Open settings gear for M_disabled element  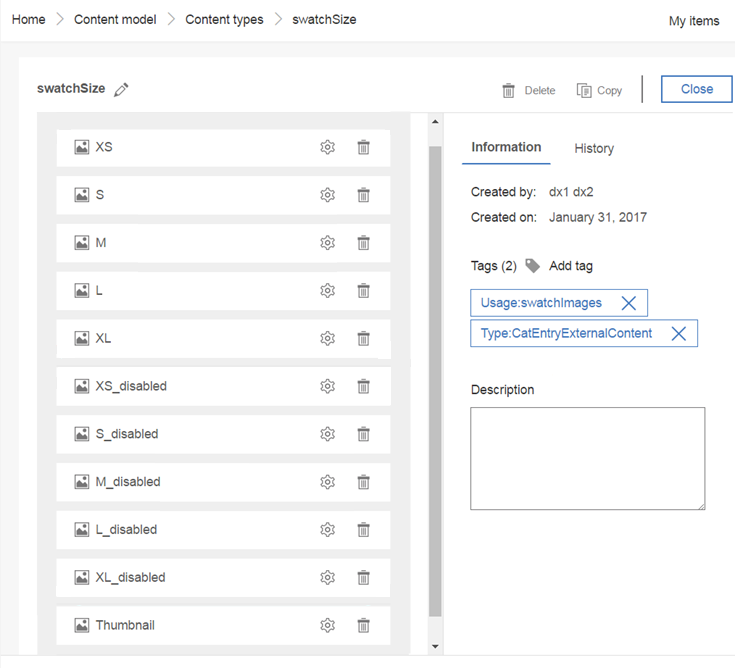(327, 482)
